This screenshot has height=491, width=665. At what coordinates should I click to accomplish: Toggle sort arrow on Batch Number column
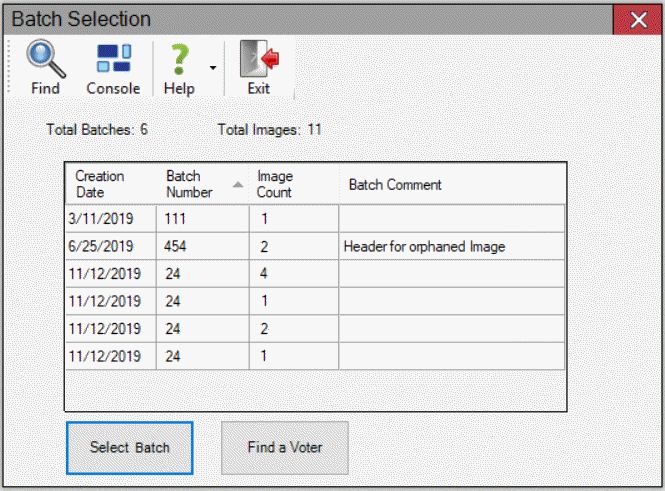tap(238, 184)
